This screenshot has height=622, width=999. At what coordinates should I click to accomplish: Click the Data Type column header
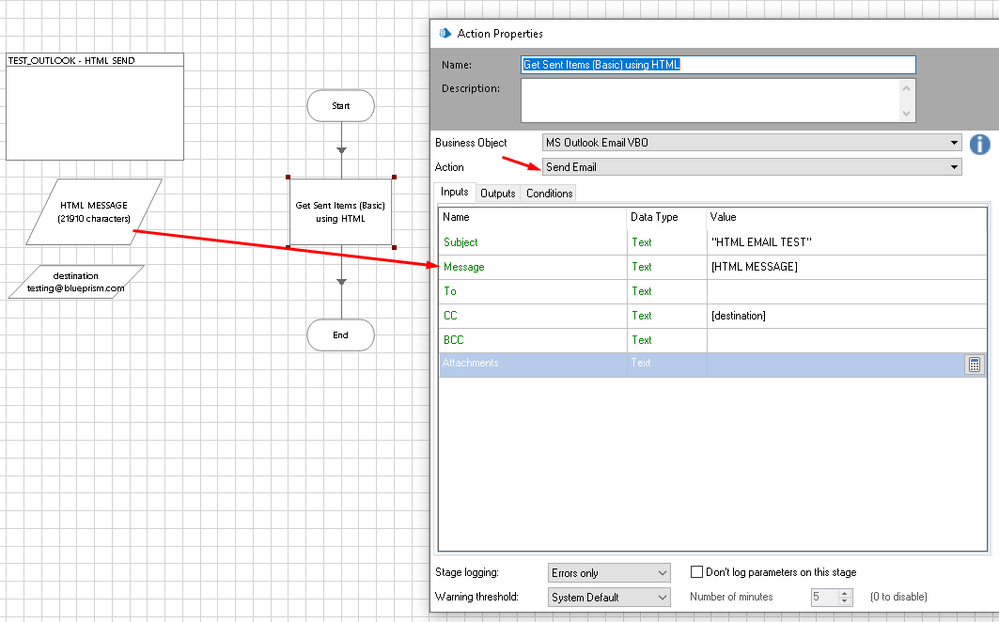point(667,217)
